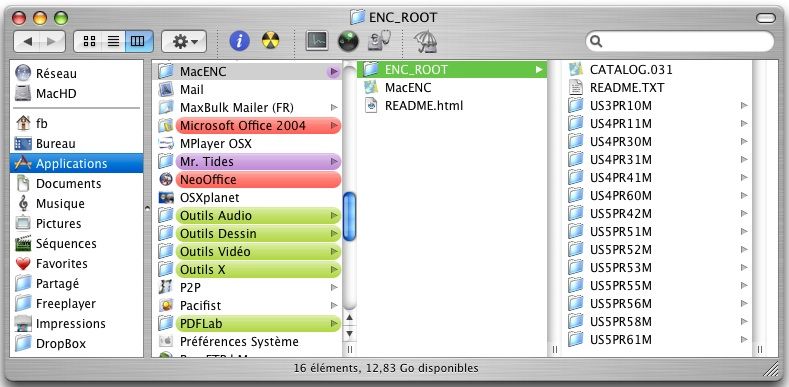Viewport: 789px width, 387px height.
Task: Click the umbrella toolbar icon
Action: pos(425,42)
